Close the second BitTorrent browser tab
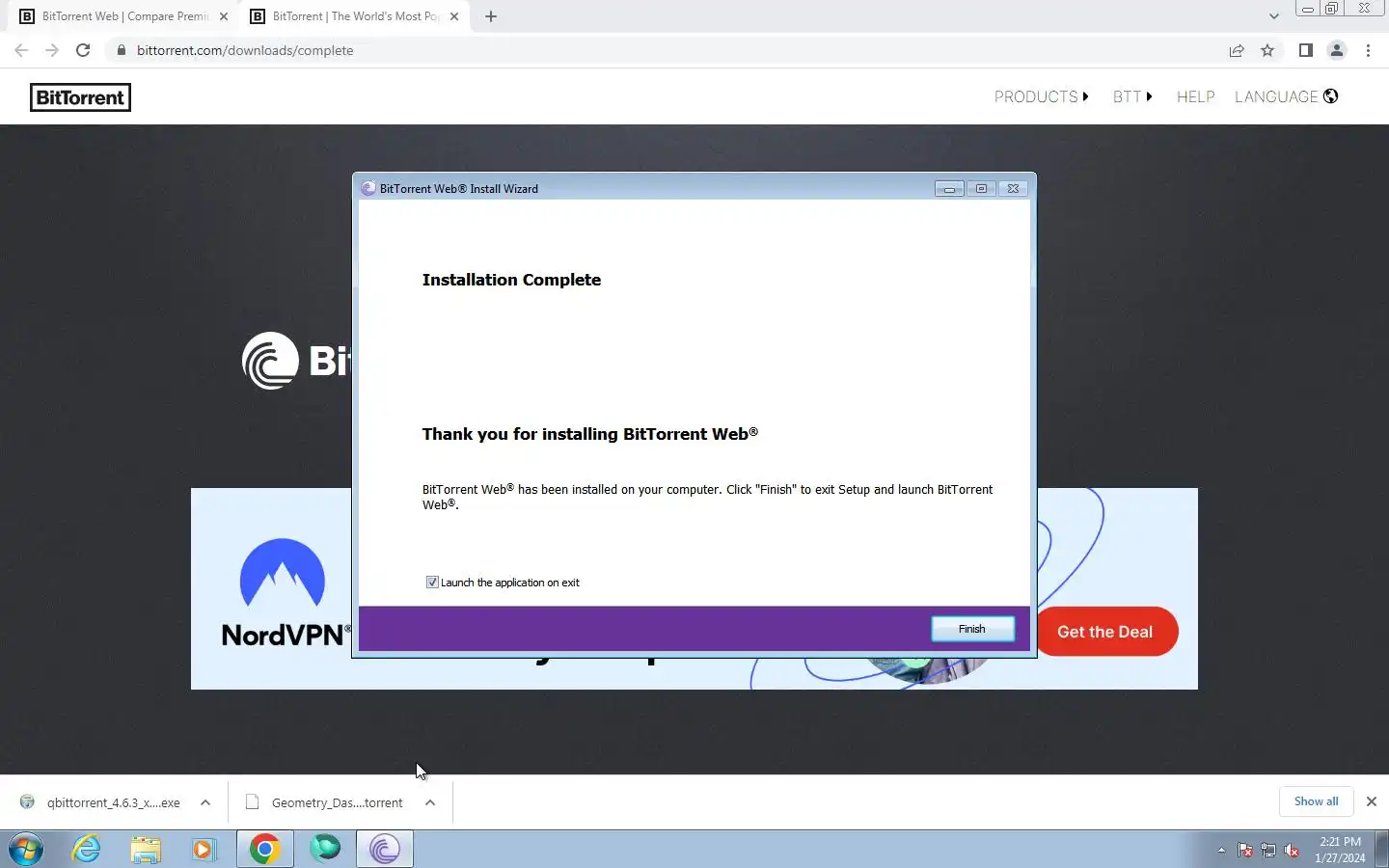This screenshot has width=1389, height=868. point(454,16)
